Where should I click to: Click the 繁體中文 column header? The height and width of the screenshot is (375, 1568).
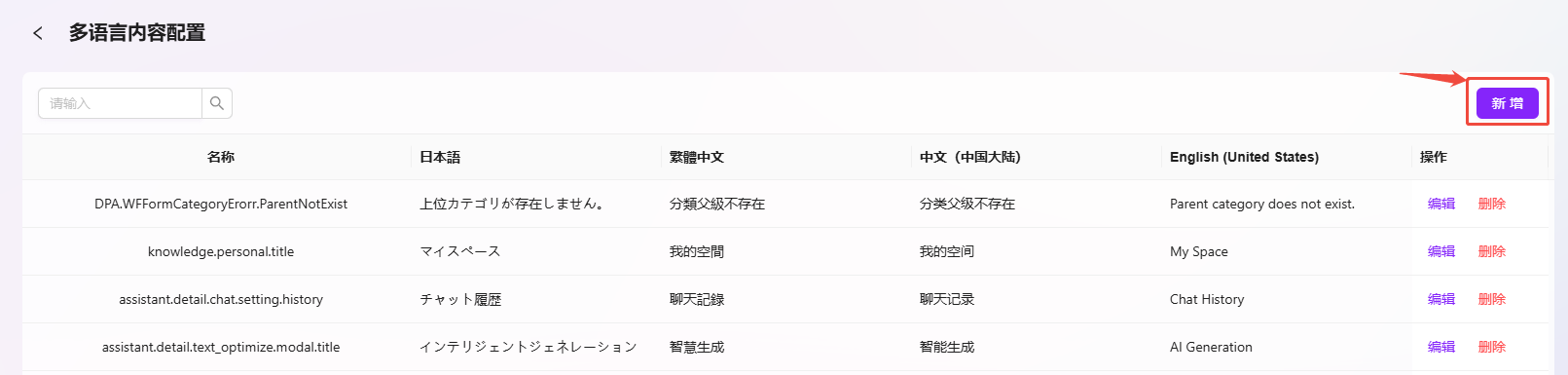point(697,157)
